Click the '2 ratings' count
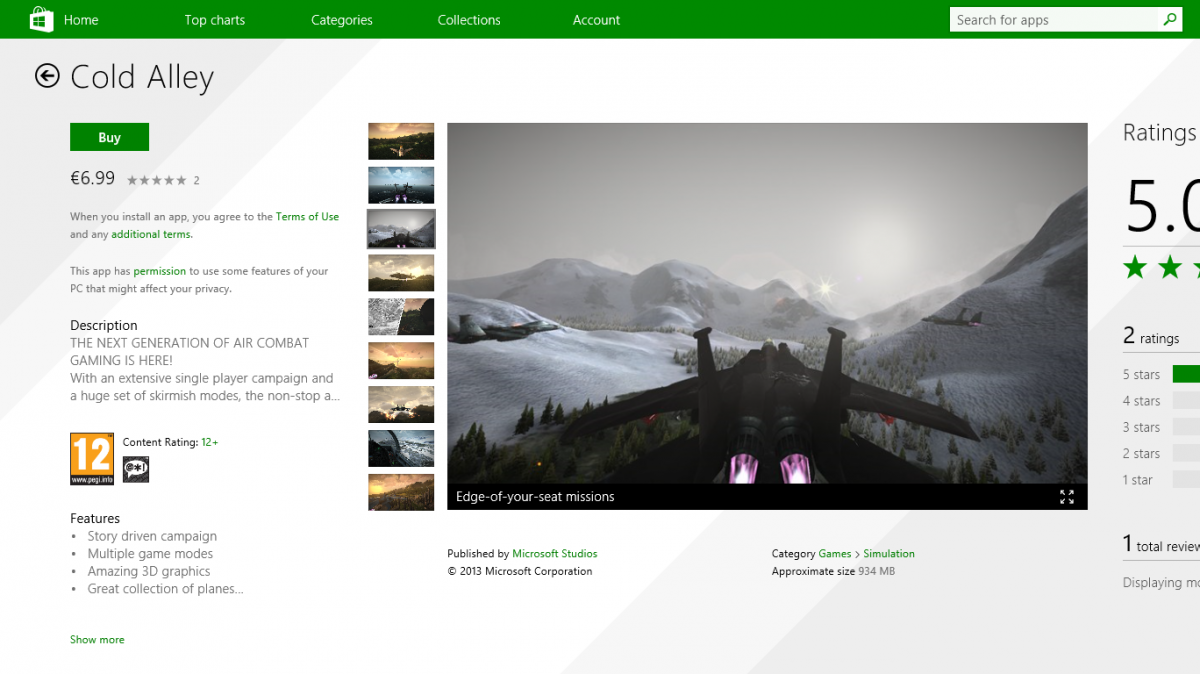Viewport: 1200px width, 674px height. tap(1151, 337)
